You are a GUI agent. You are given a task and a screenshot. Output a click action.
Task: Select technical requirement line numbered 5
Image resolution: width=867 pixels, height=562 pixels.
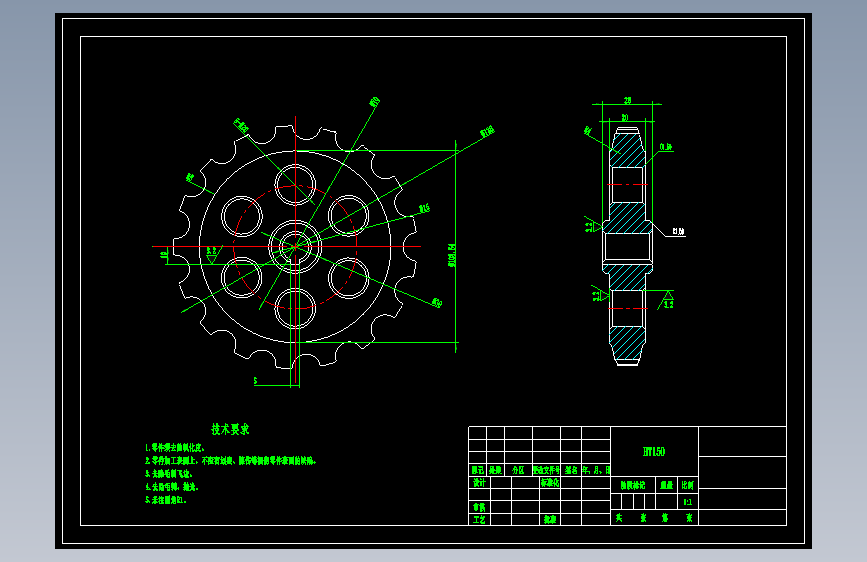[166, 500]
